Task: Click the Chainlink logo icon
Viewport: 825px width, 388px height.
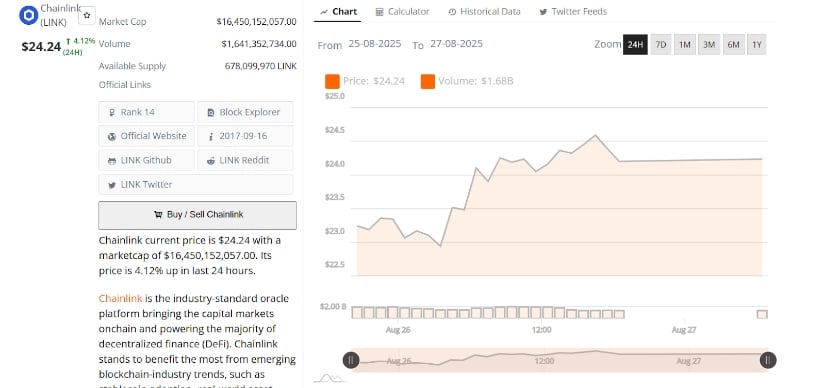Action: [x=28, y=15]
